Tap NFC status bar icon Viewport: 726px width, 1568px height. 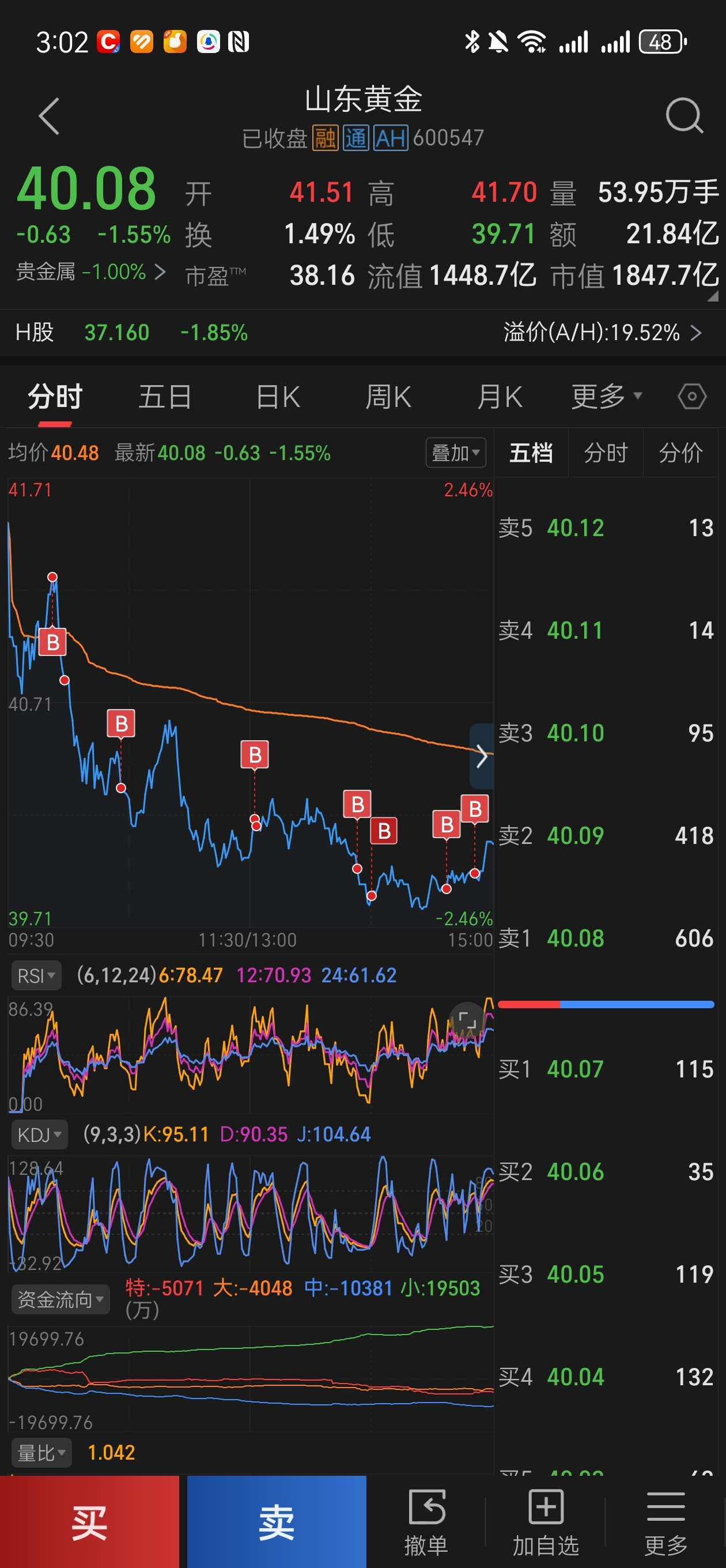click(239, 42)
